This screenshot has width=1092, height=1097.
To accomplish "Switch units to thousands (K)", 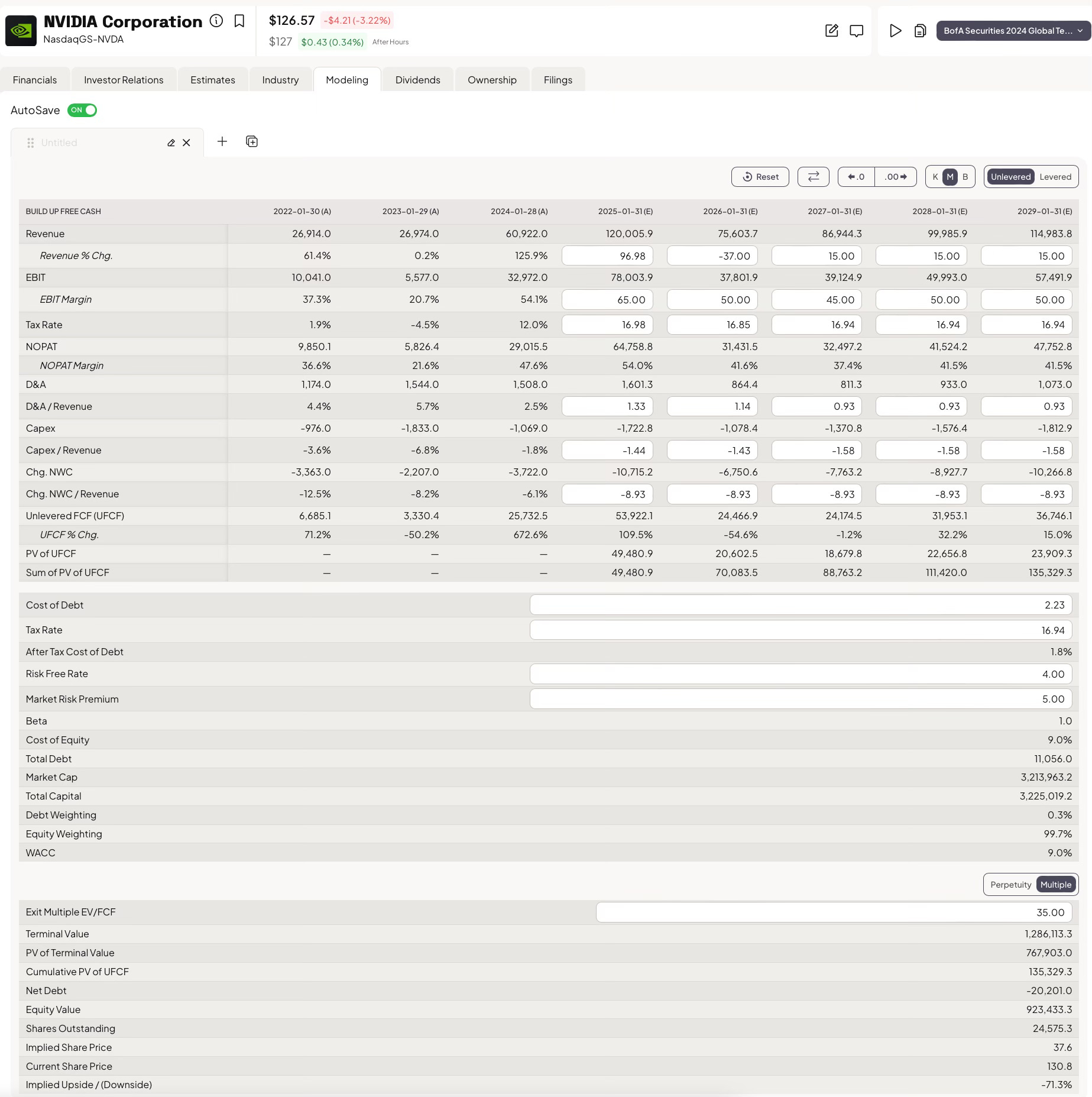I will click(935, 176).
